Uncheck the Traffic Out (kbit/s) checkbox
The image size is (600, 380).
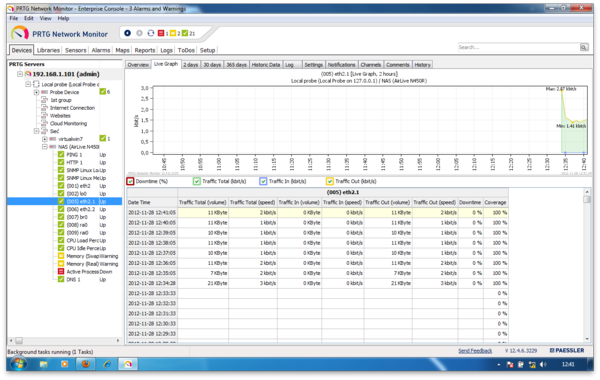[x=329, y=181]
